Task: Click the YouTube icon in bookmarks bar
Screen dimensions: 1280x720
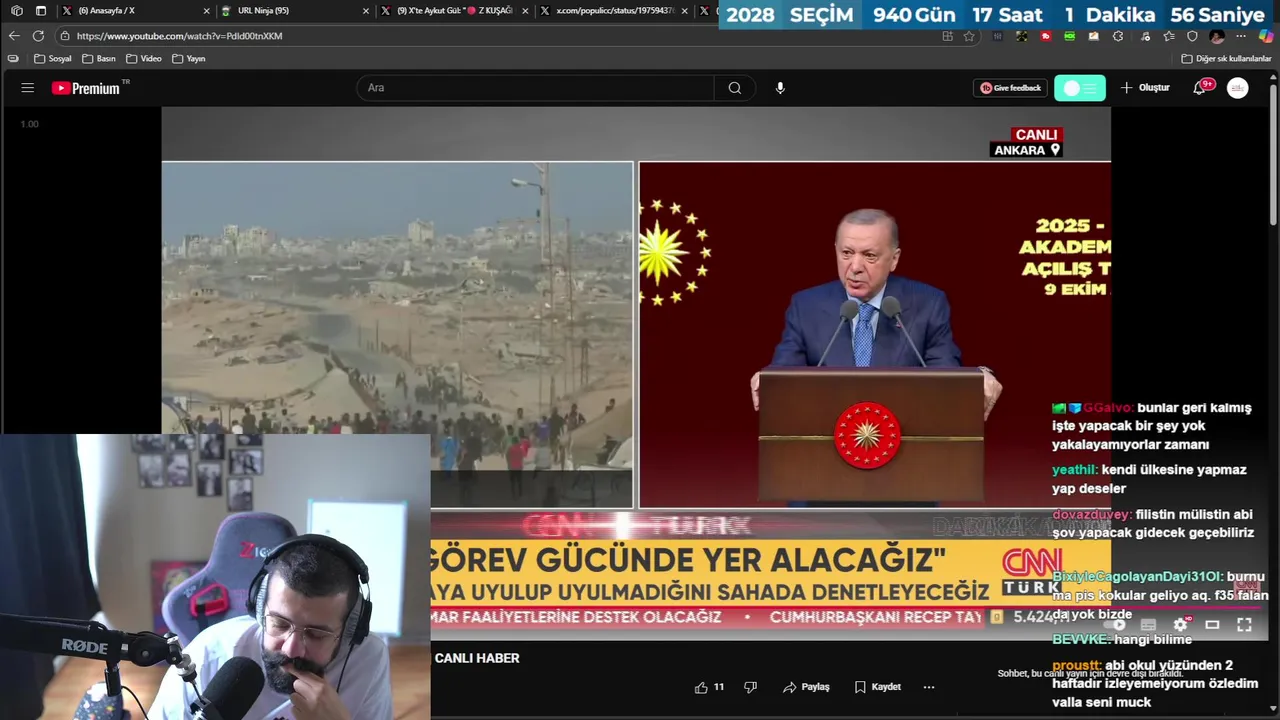Action: tap(13, 58)
